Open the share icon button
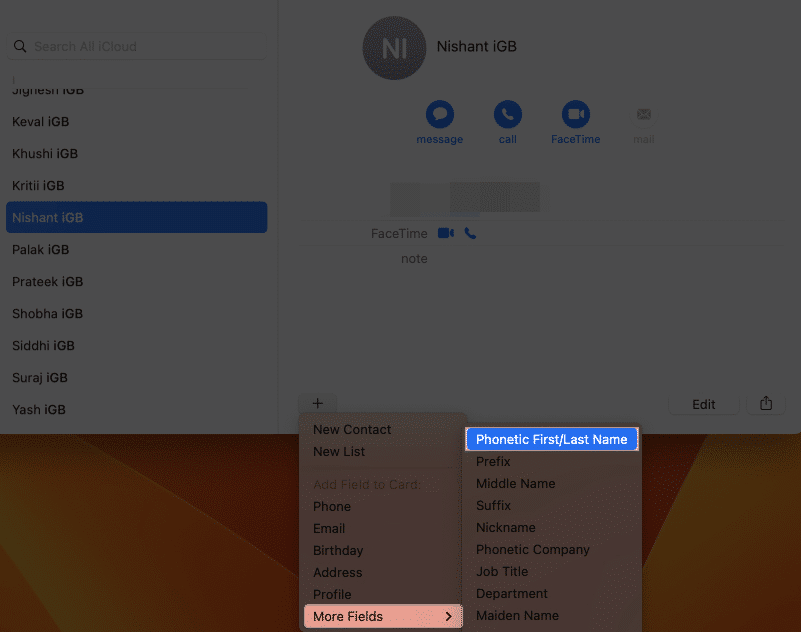 click(766, 404)
